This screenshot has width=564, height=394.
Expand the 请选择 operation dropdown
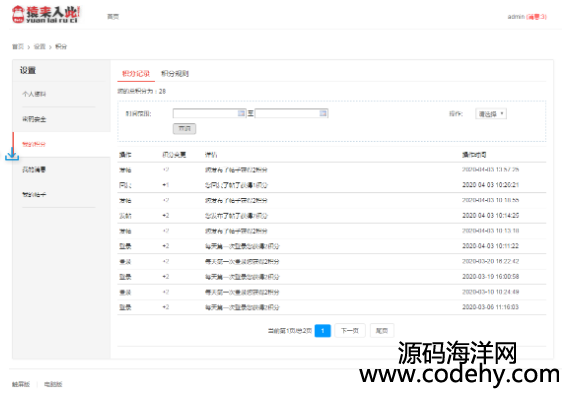[491, 114]
